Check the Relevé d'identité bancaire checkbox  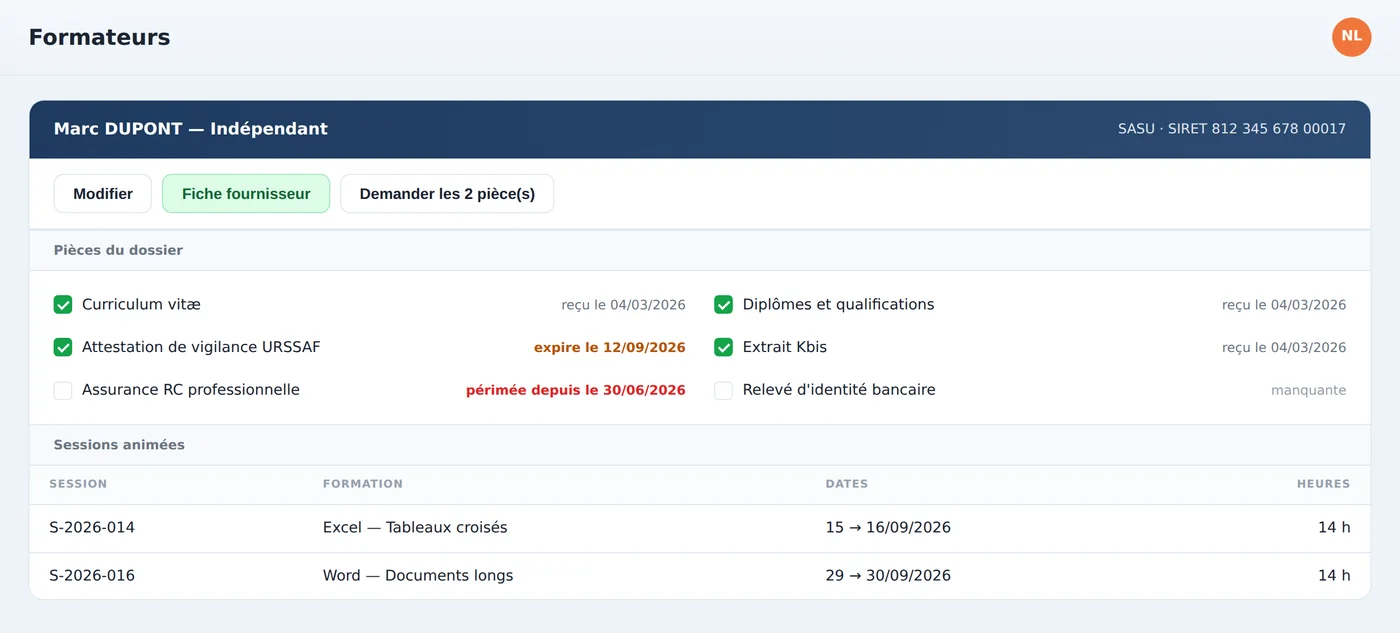tap(723, 391)
